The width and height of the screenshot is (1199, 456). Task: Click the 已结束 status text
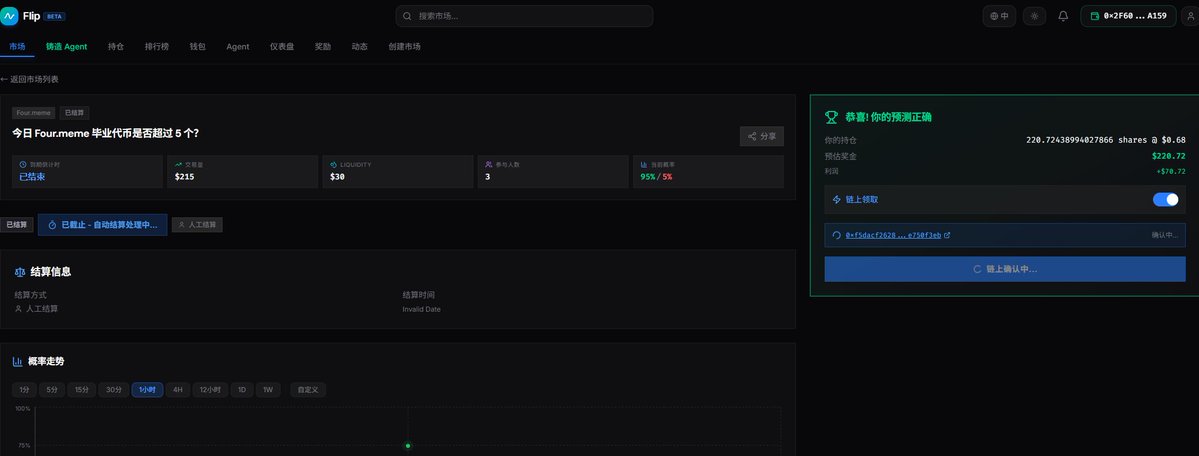point(33,177)
